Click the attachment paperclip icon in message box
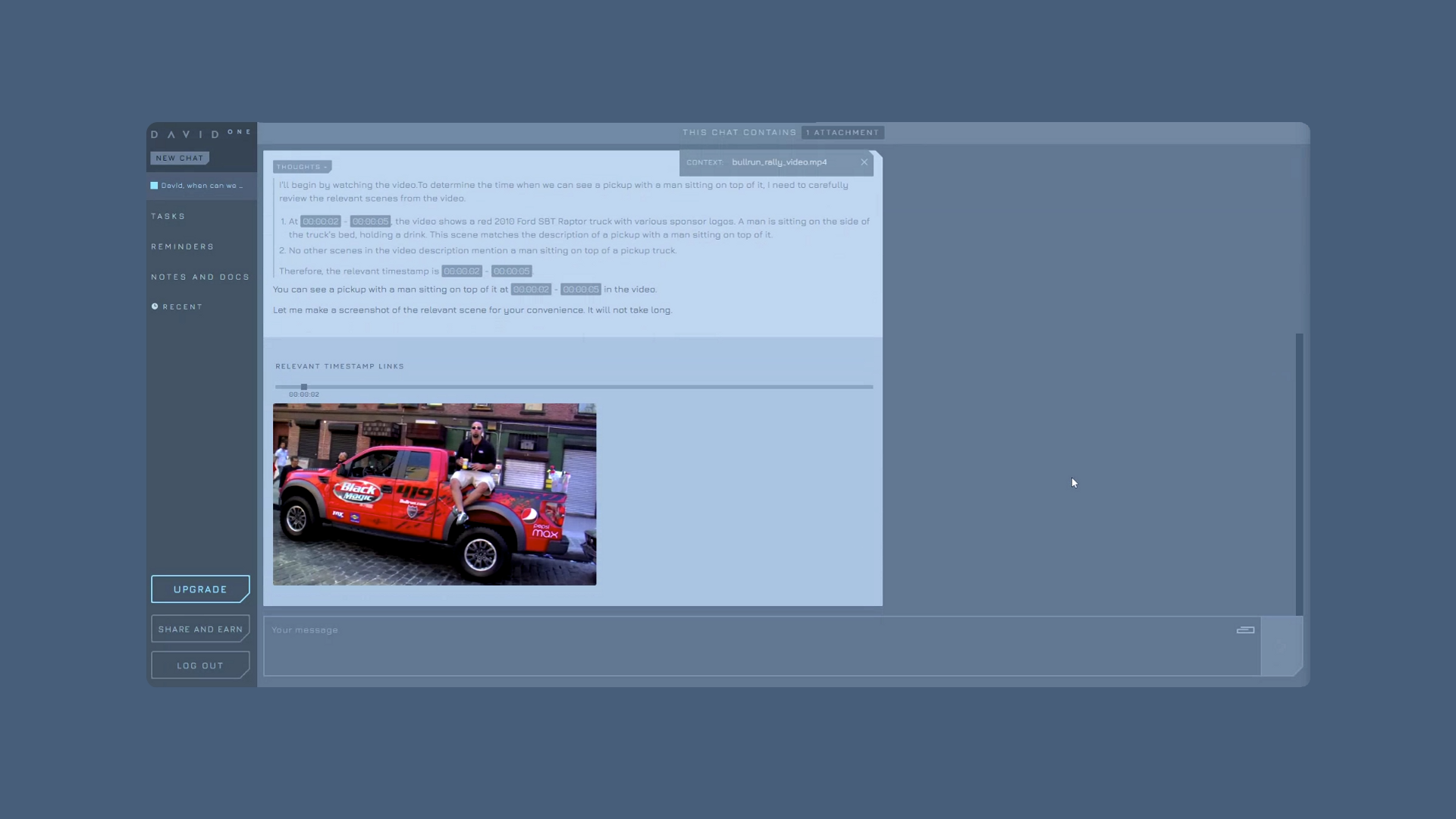 [1244, 629]
